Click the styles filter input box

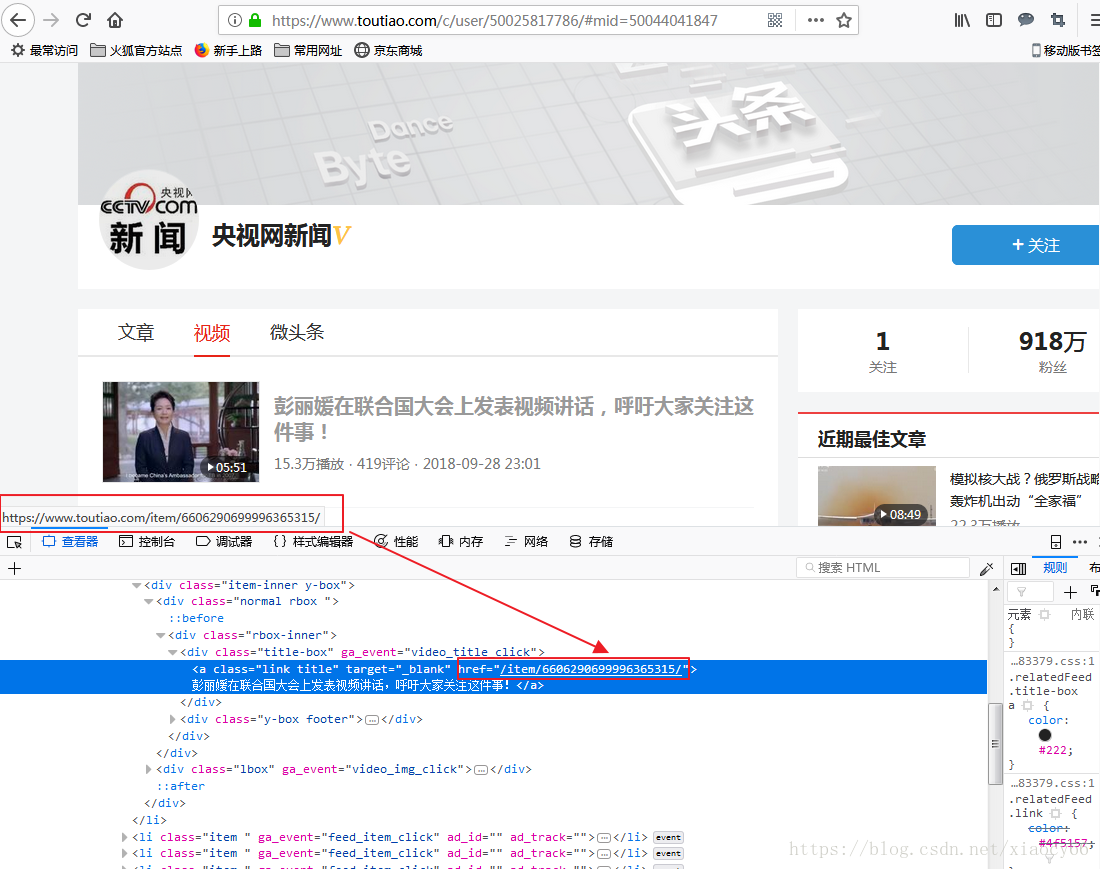1030,592
